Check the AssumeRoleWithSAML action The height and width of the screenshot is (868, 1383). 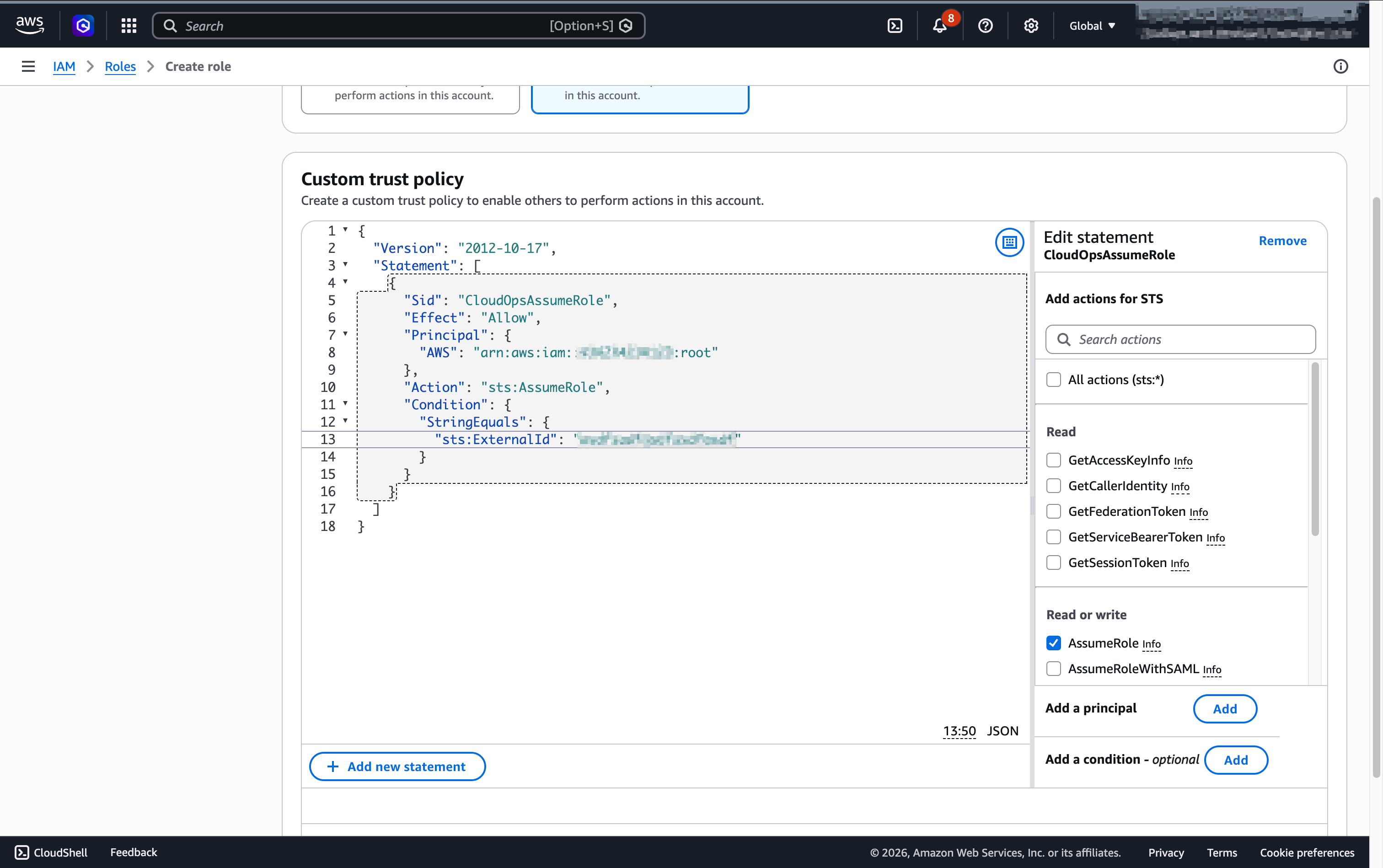1053,669
